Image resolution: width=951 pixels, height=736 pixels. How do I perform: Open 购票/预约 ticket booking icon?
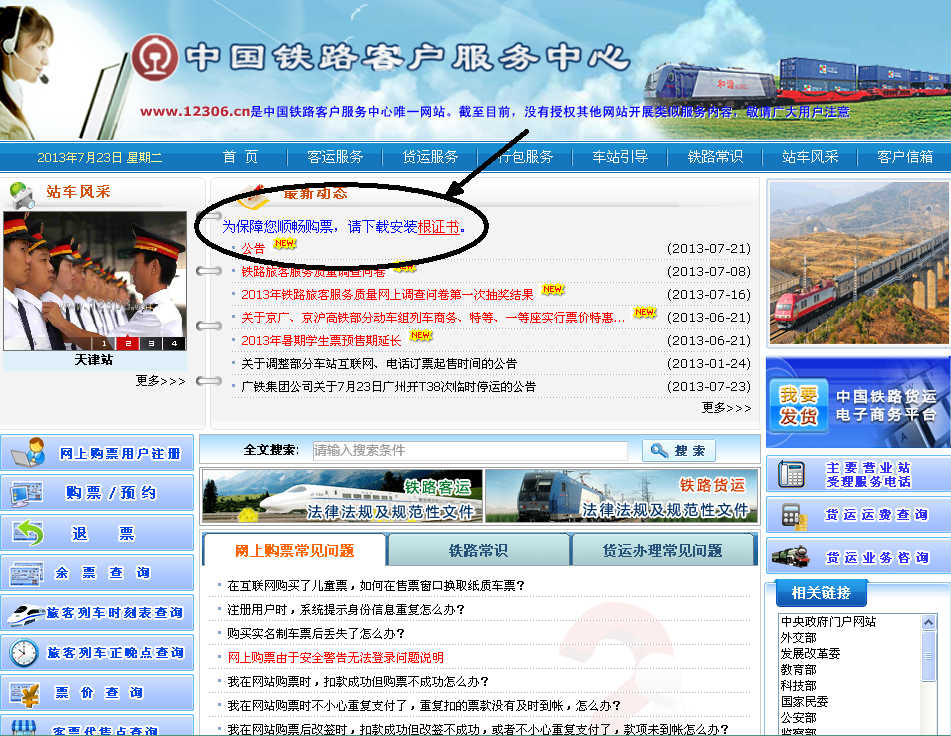point(28,493)
